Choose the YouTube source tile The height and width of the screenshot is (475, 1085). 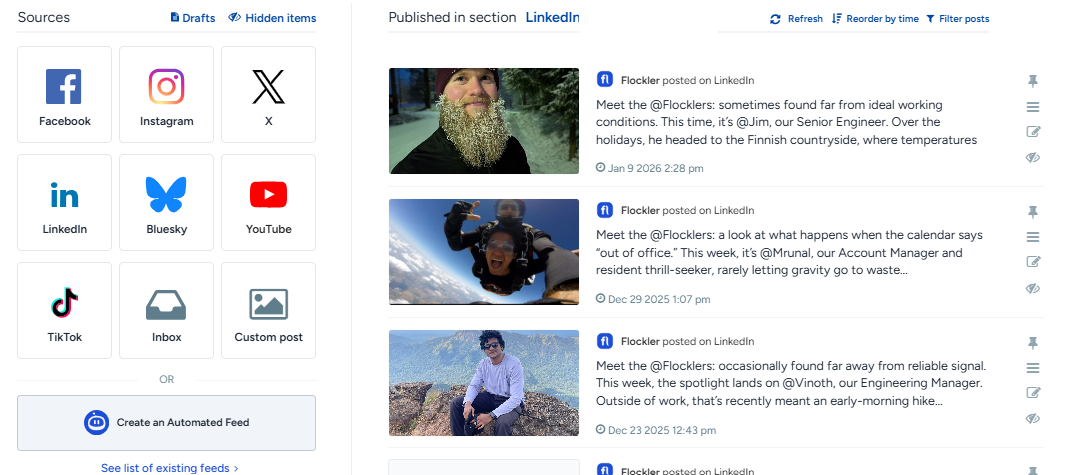click(x=268, y=202)
